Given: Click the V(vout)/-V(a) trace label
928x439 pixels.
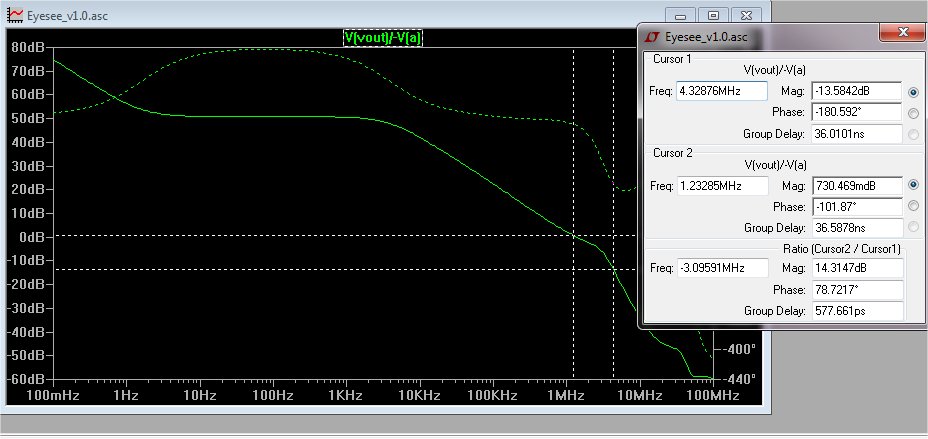Looking at the screenshot, I should (383, 38).
